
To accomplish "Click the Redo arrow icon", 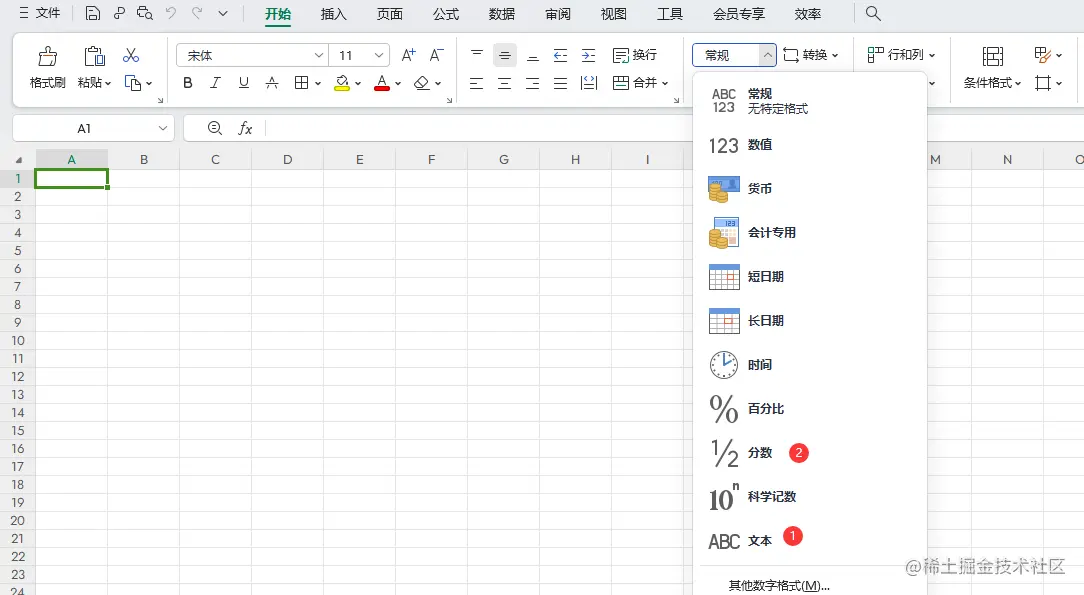I will coord(197,13).
